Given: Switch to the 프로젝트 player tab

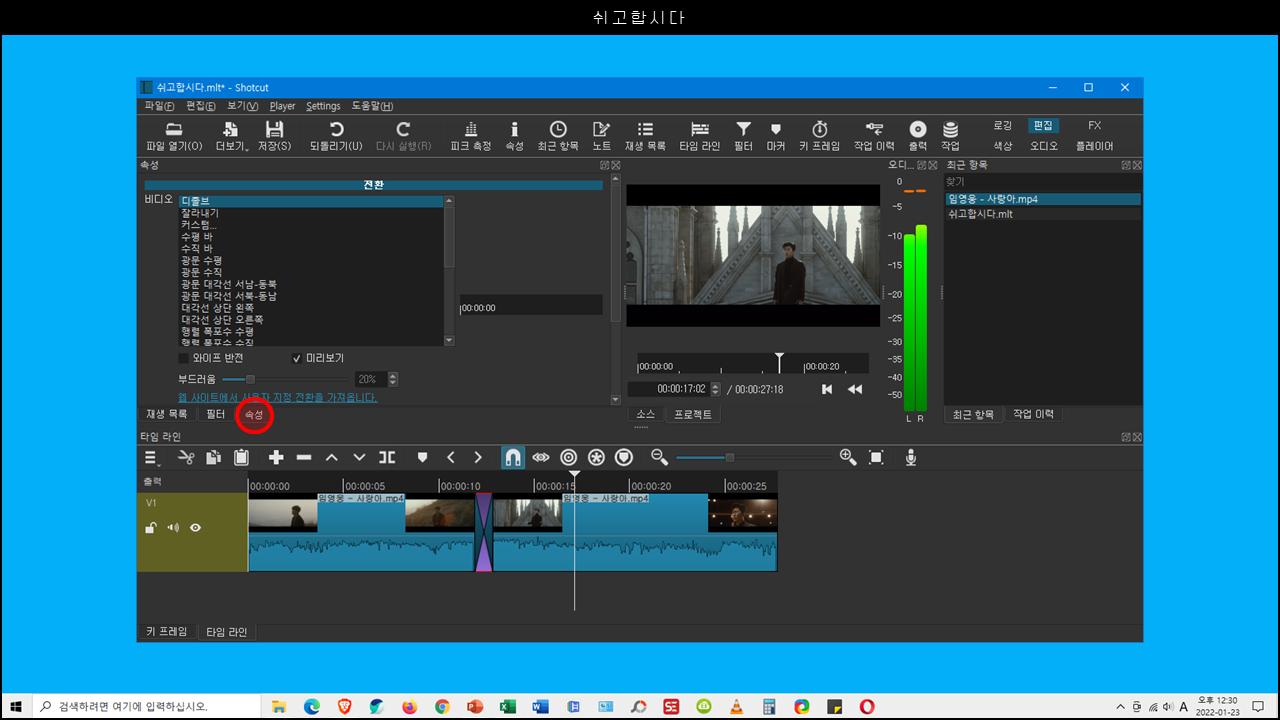Looking at the screenshot, I should point(693,414).
